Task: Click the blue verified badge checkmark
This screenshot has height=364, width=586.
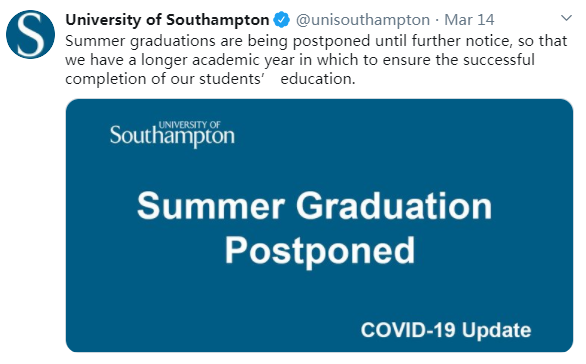Action: pyautogui.click(x=281, y=20)
